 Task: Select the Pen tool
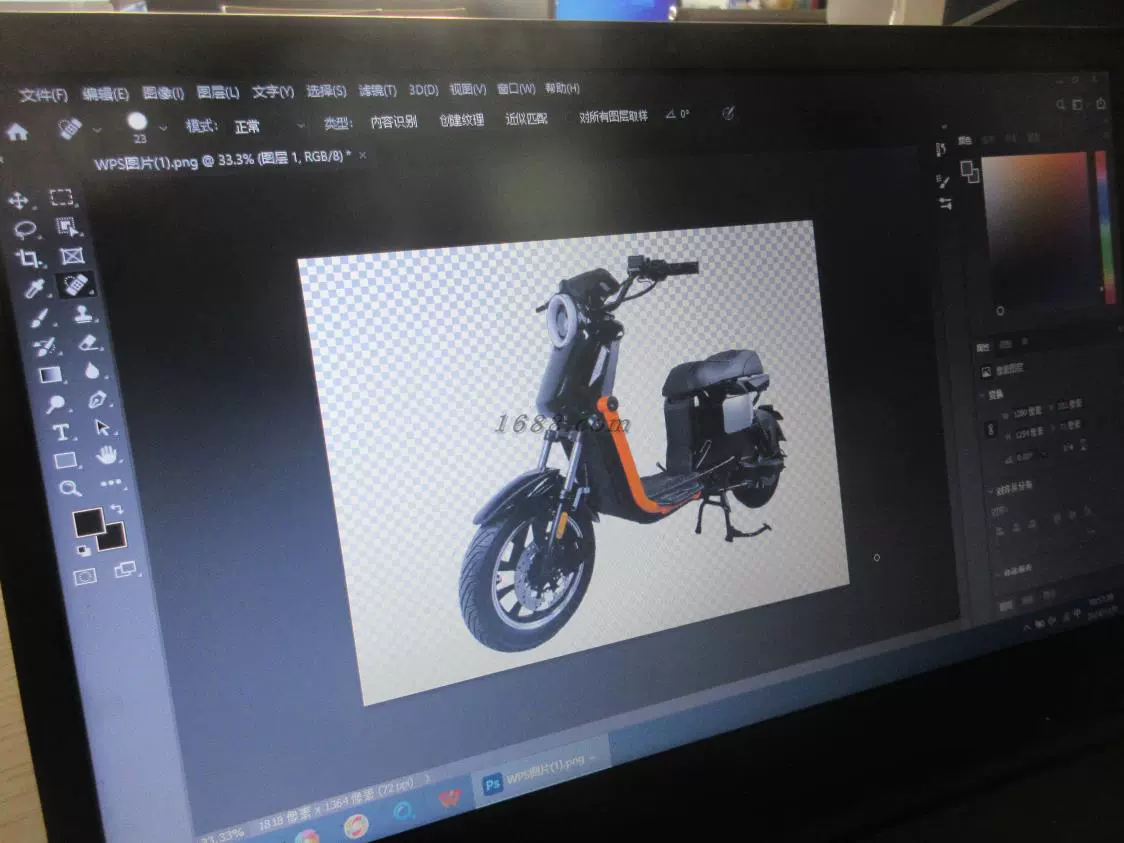pyautogui.click(x=97, y=399)
